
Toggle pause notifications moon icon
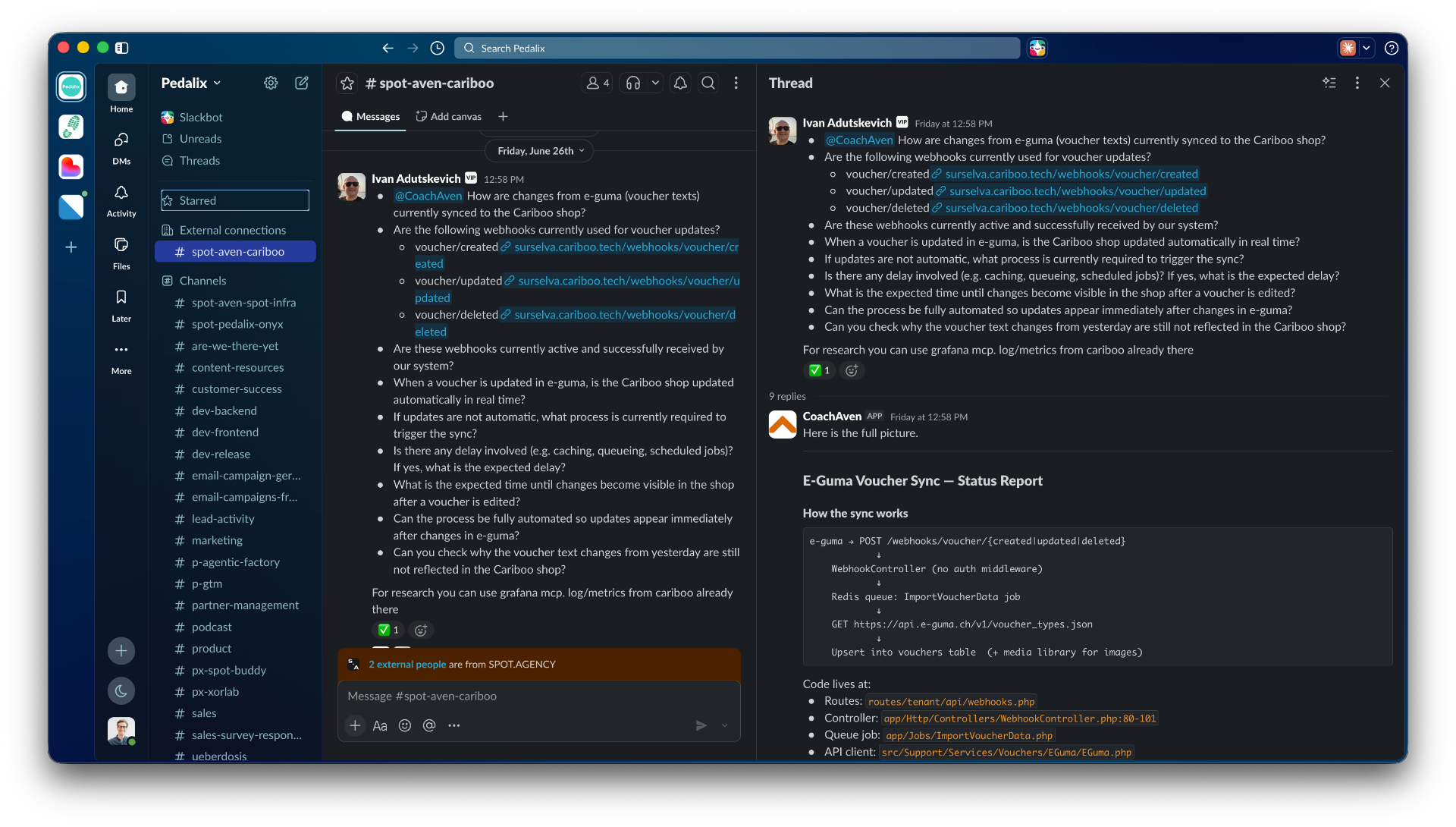[x=121, y=690]
